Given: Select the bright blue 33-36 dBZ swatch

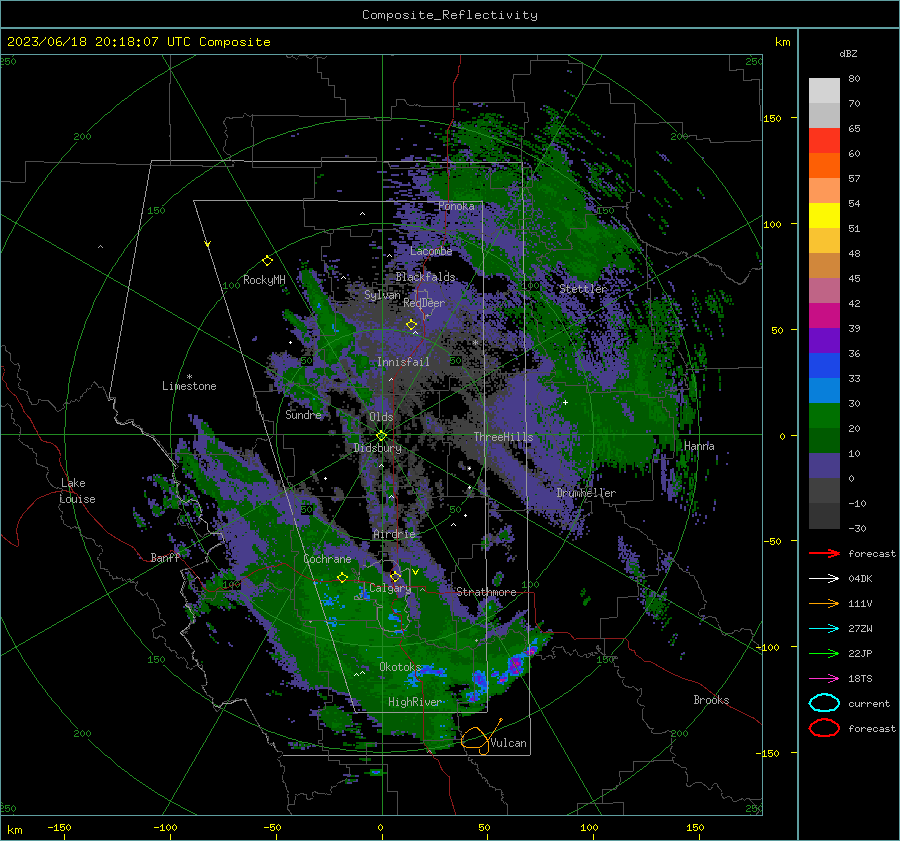Looking at the screenshot, I should point(824,366).
